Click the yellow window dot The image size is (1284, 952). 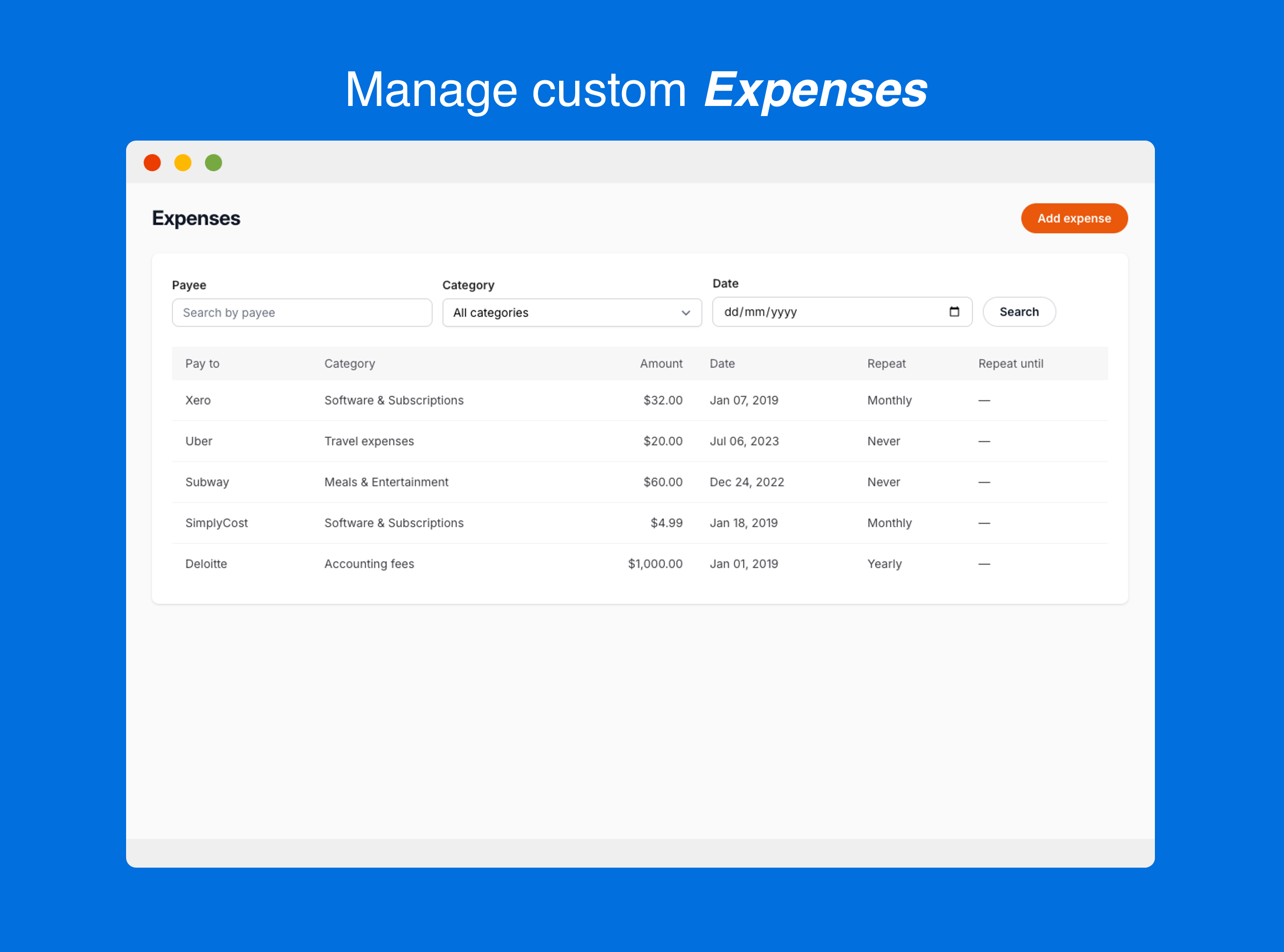[x=183, y=163]
